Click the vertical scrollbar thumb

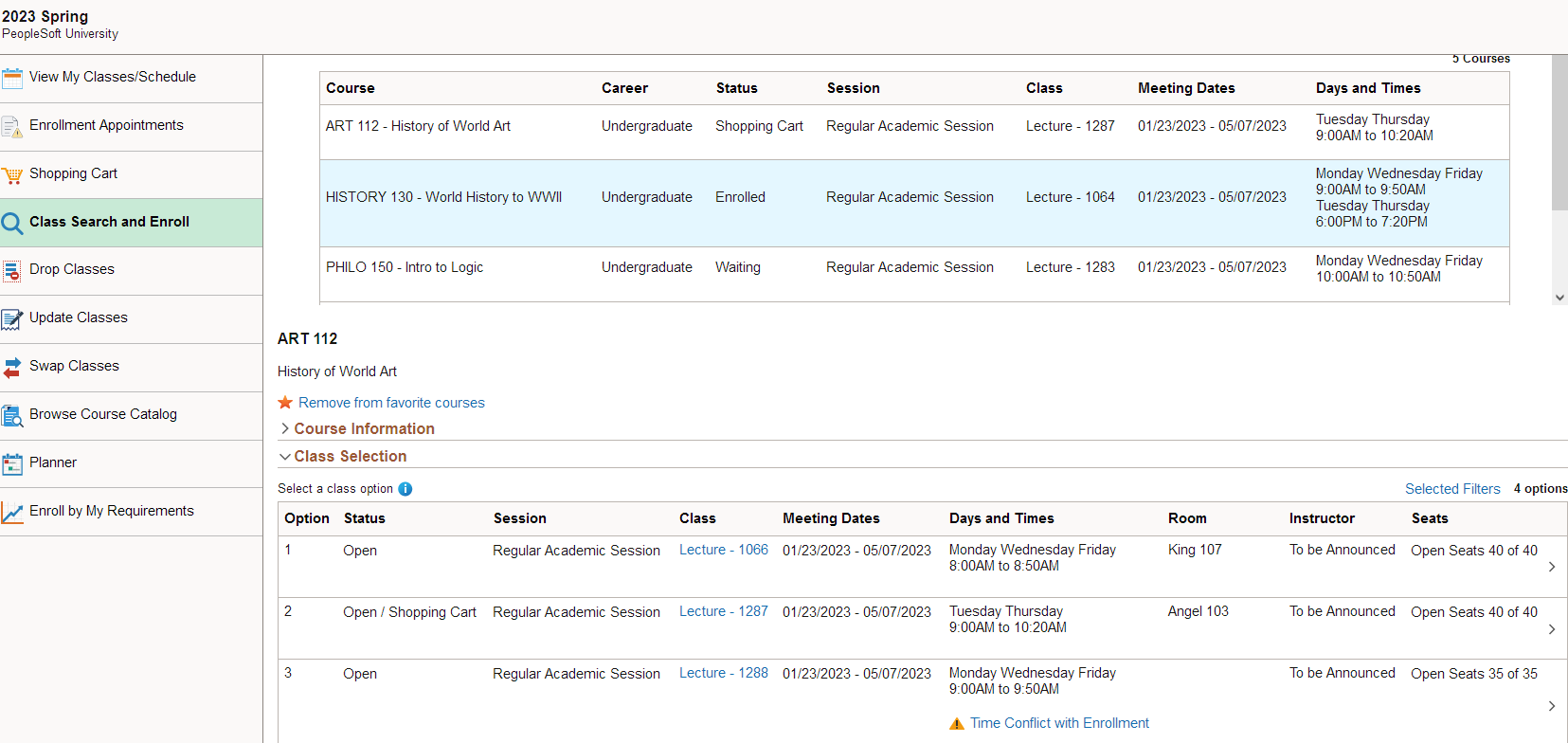(1559, 133)
